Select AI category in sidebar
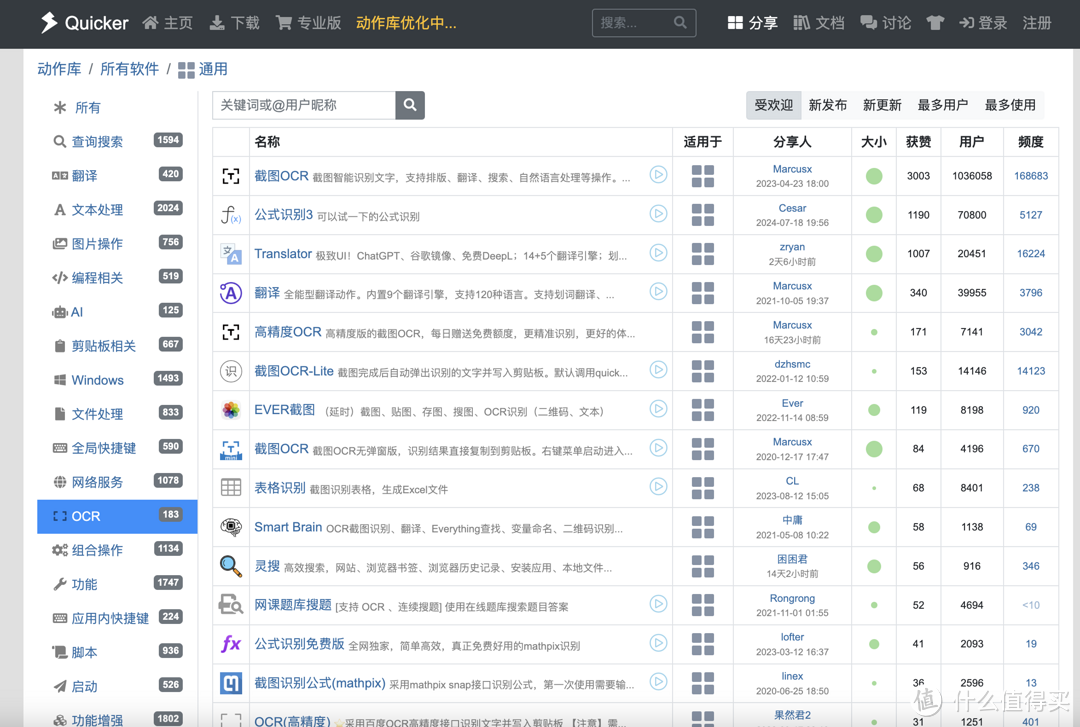Image resolution: width=1080 pixels, height=727 pixels. [x=117, y=311]
